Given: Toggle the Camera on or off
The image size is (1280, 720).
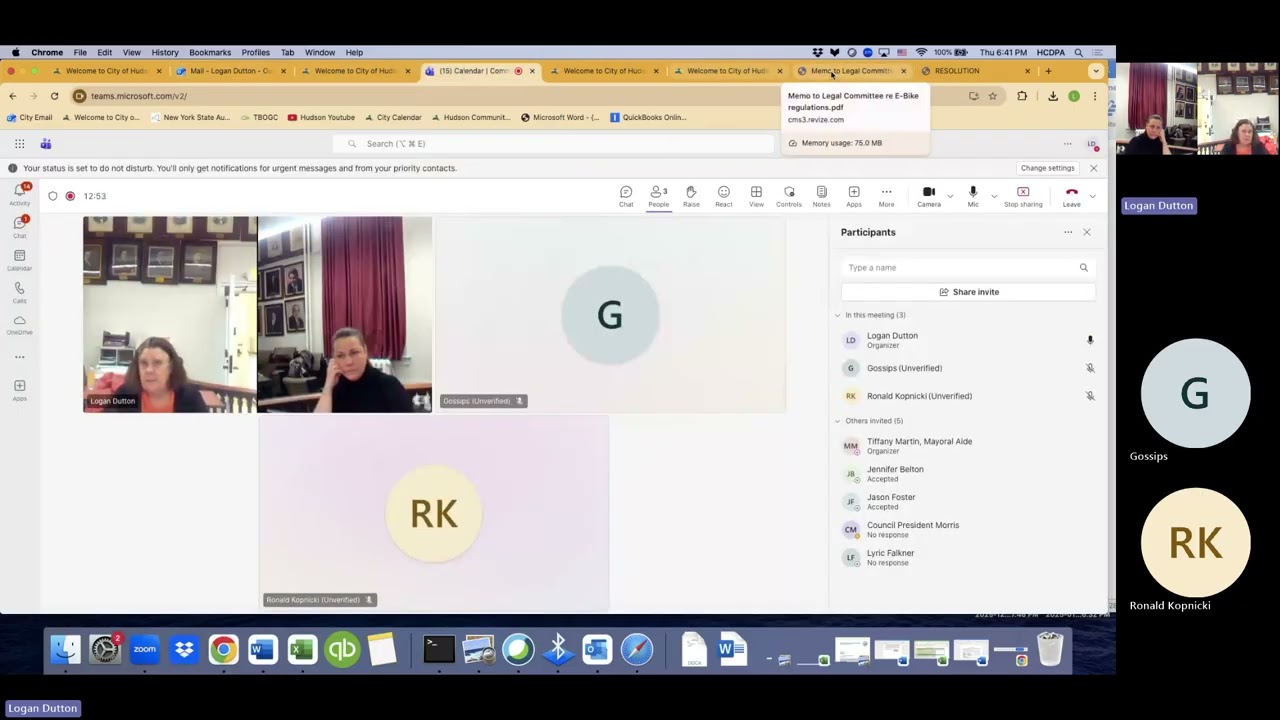Looking at the screenshot, I should [929, 196].
